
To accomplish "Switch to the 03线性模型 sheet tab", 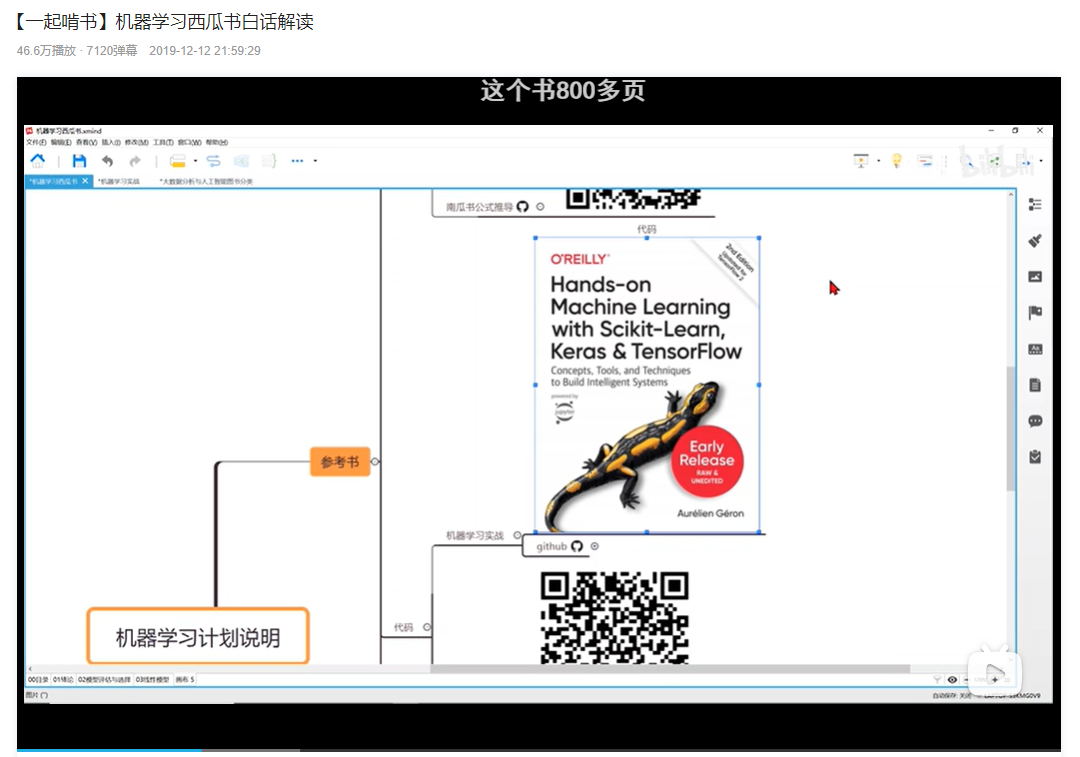I will [x=152, y=679].
